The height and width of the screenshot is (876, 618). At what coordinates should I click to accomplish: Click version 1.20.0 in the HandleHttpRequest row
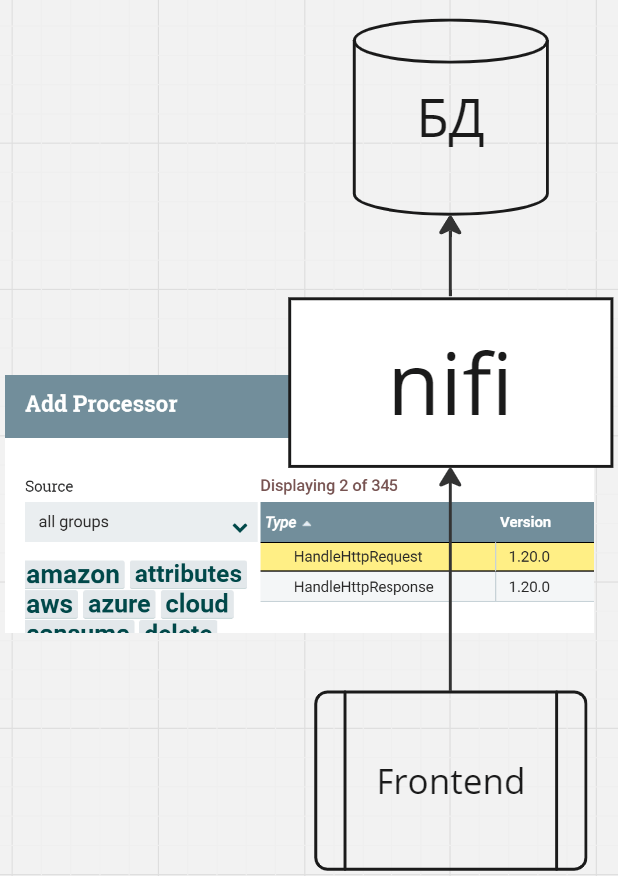(529, 556)
